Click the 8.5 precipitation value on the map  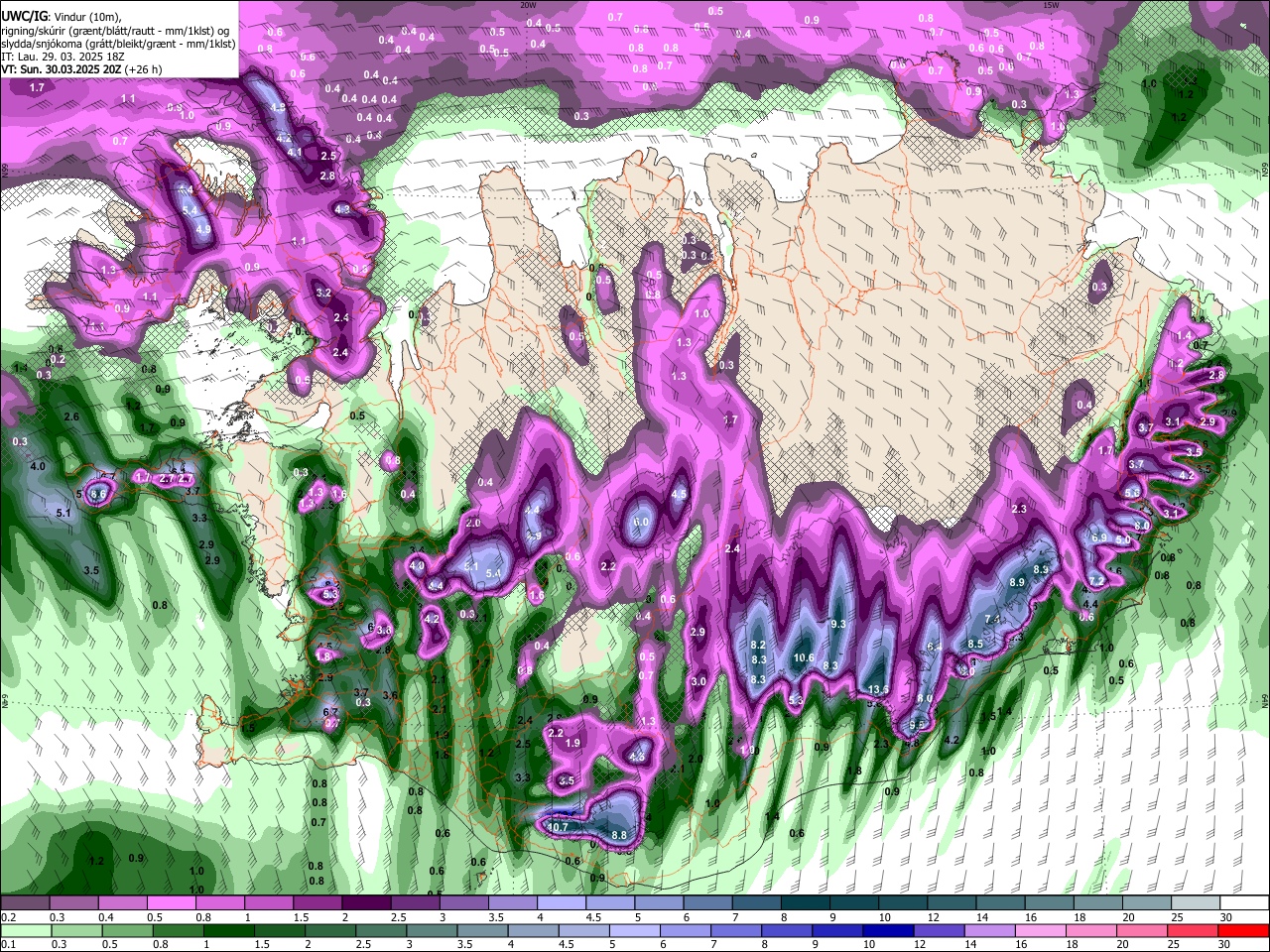975,644
